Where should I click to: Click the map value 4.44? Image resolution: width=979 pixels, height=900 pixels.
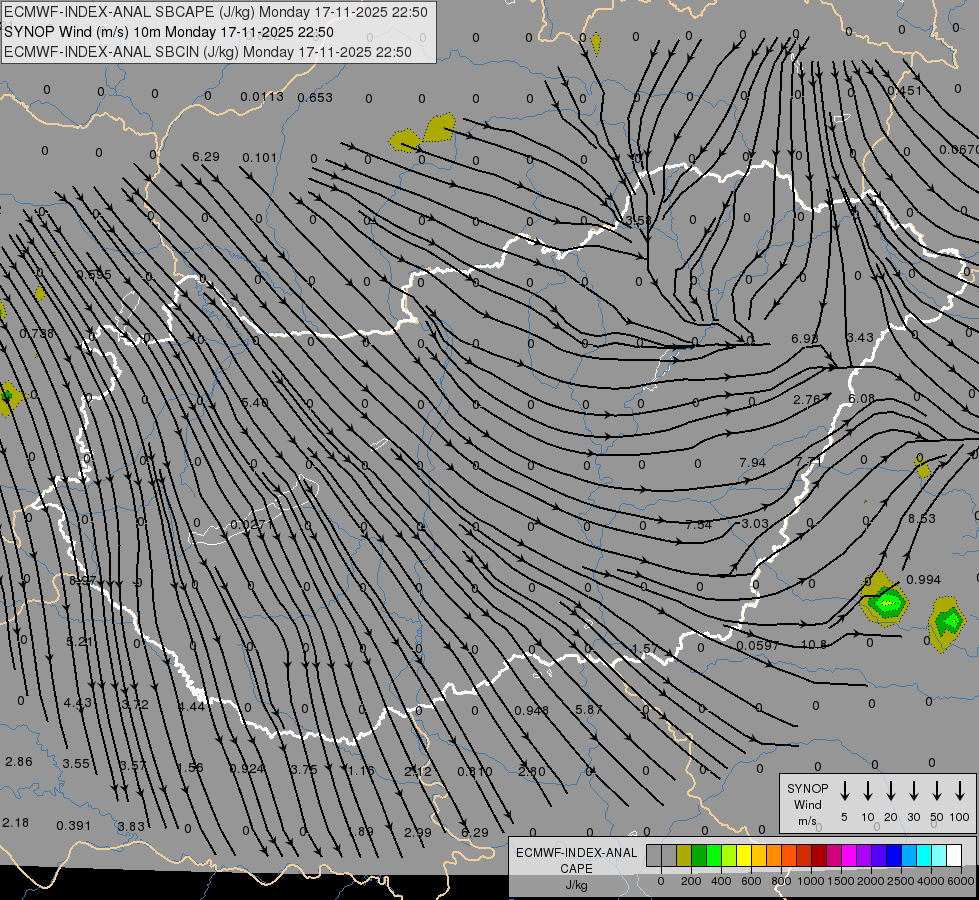coord(191,706)
